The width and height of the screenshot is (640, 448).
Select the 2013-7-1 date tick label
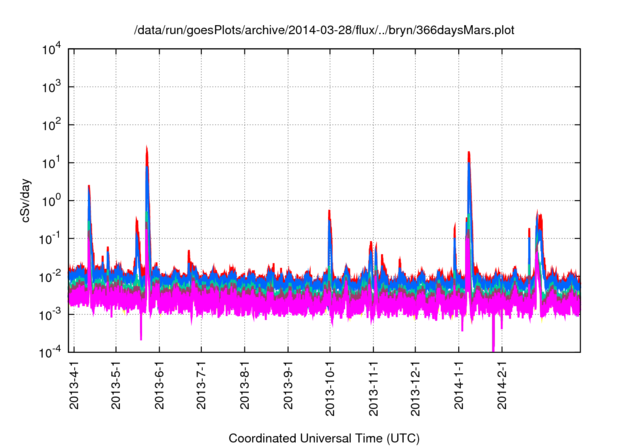[202, 384]
